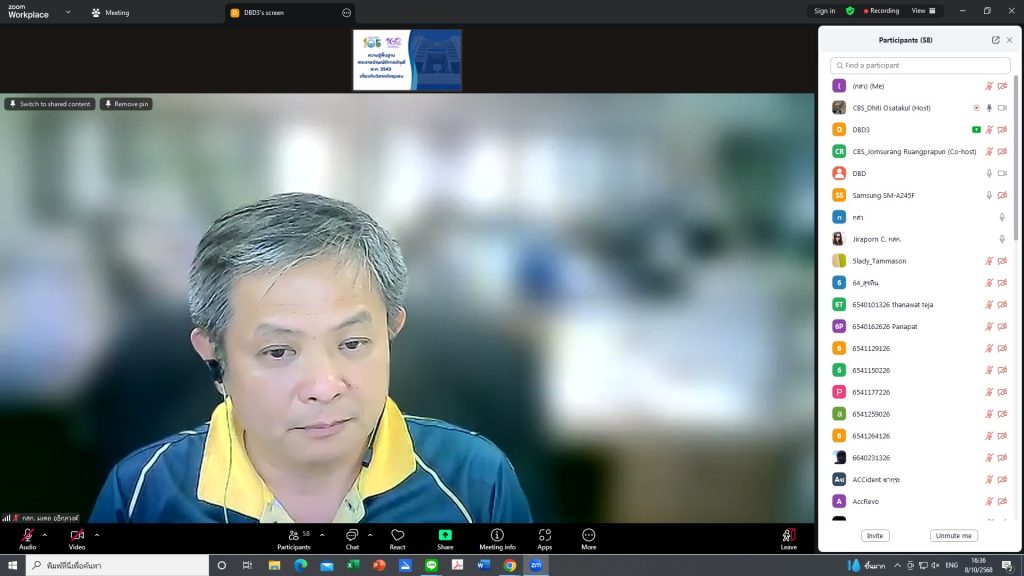Click the Invite button
Viewport: 1024px width, 576px height.
click(875, 536)
